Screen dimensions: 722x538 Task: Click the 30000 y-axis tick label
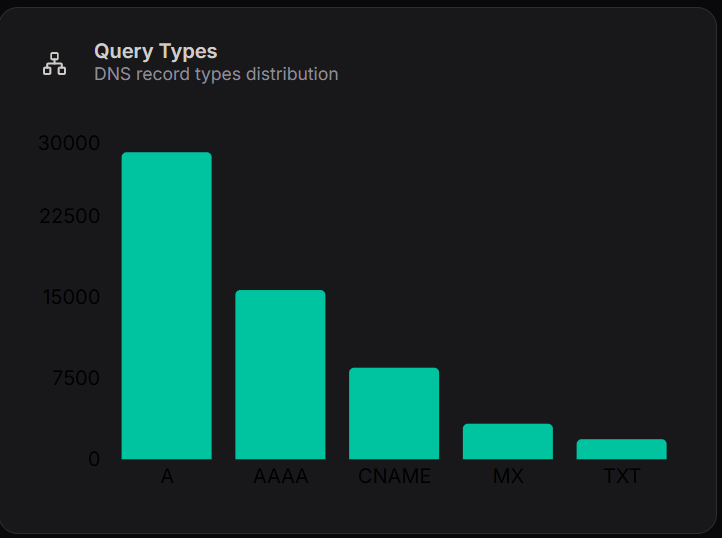click(x=69, y=143)
